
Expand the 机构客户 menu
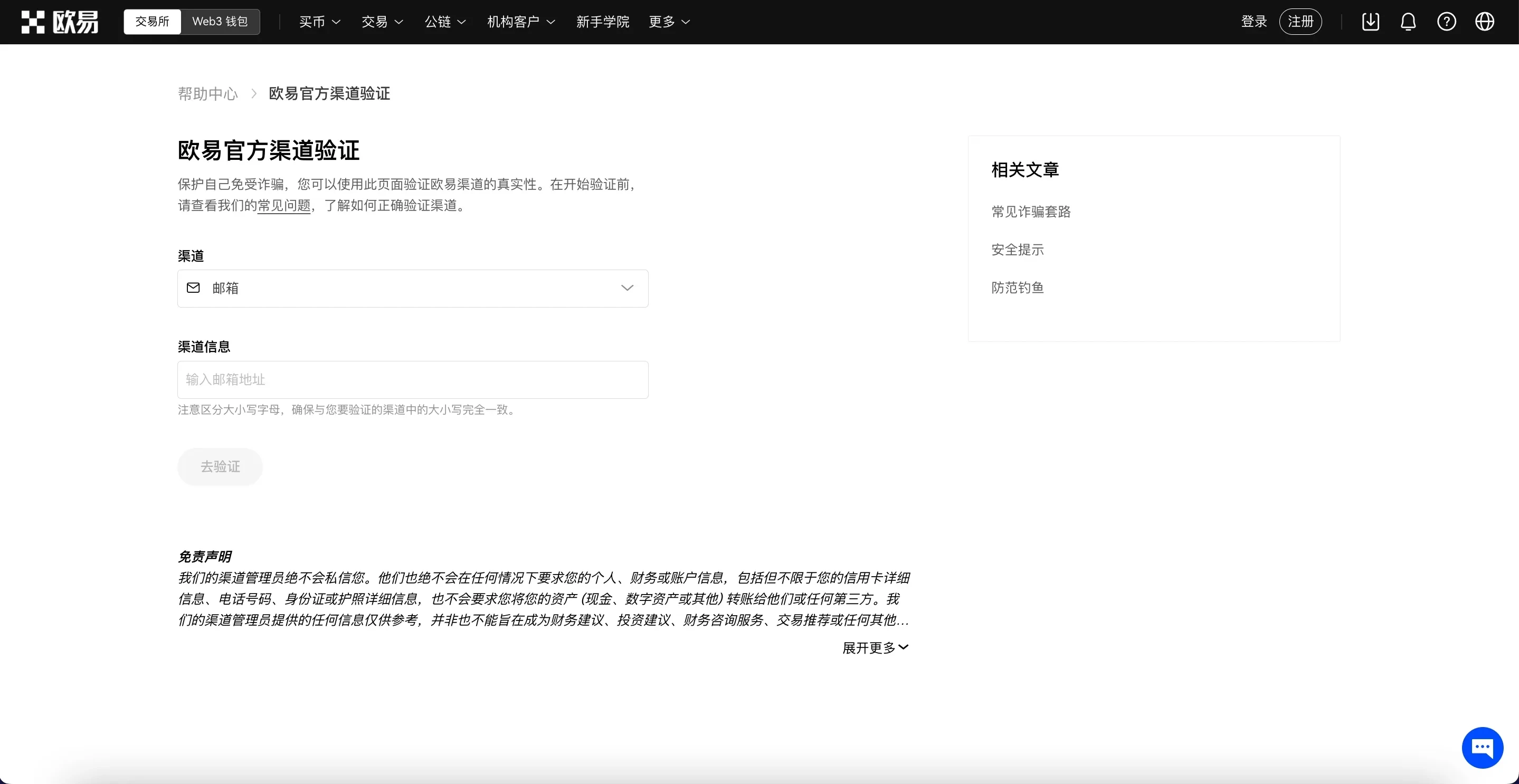click(x=521, y=22)
